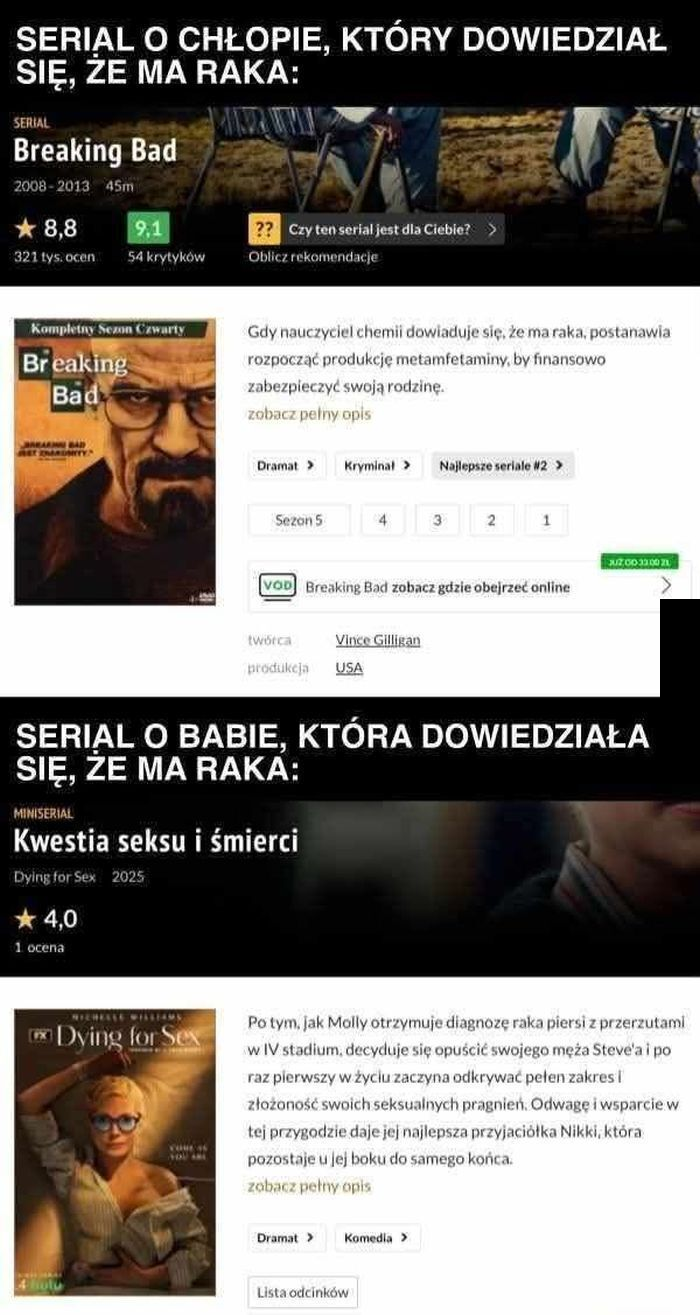The height and width of the screenshot is (1315, 700).
Task: Click the green 9,1 critics score badge
Action: pos(148,229)
